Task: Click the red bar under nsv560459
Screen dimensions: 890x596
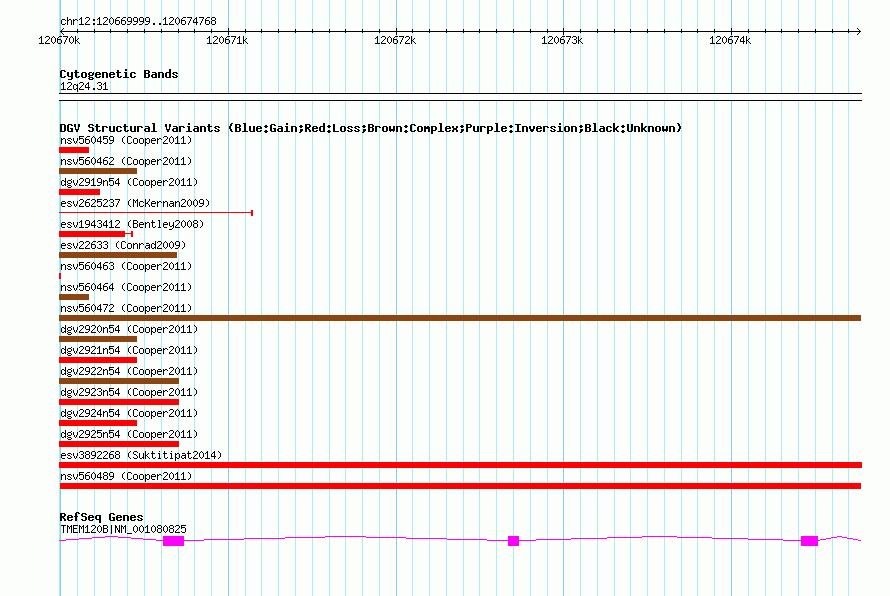Action: [x=74, y=150]
